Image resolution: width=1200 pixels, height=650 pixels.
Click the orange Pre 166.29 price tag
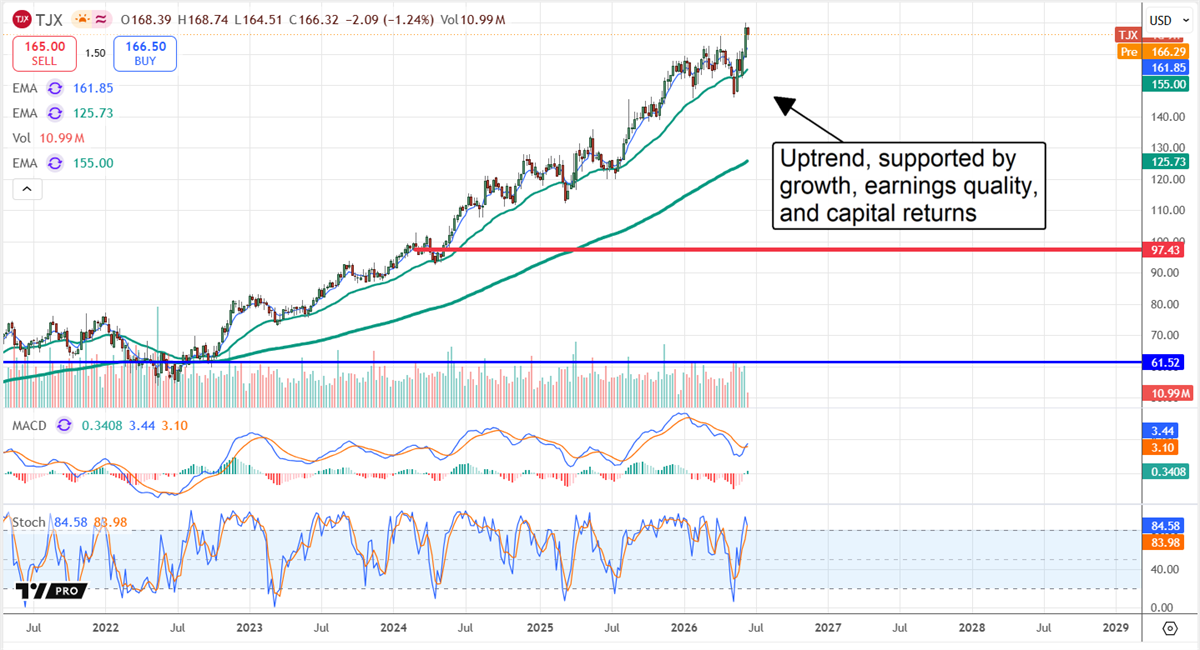pos(1155,51)
